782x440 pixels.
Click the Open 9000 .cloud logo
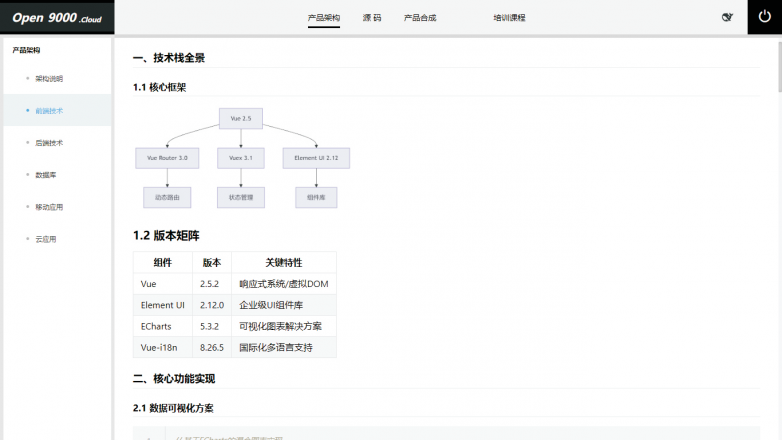[x=57, y=17]
